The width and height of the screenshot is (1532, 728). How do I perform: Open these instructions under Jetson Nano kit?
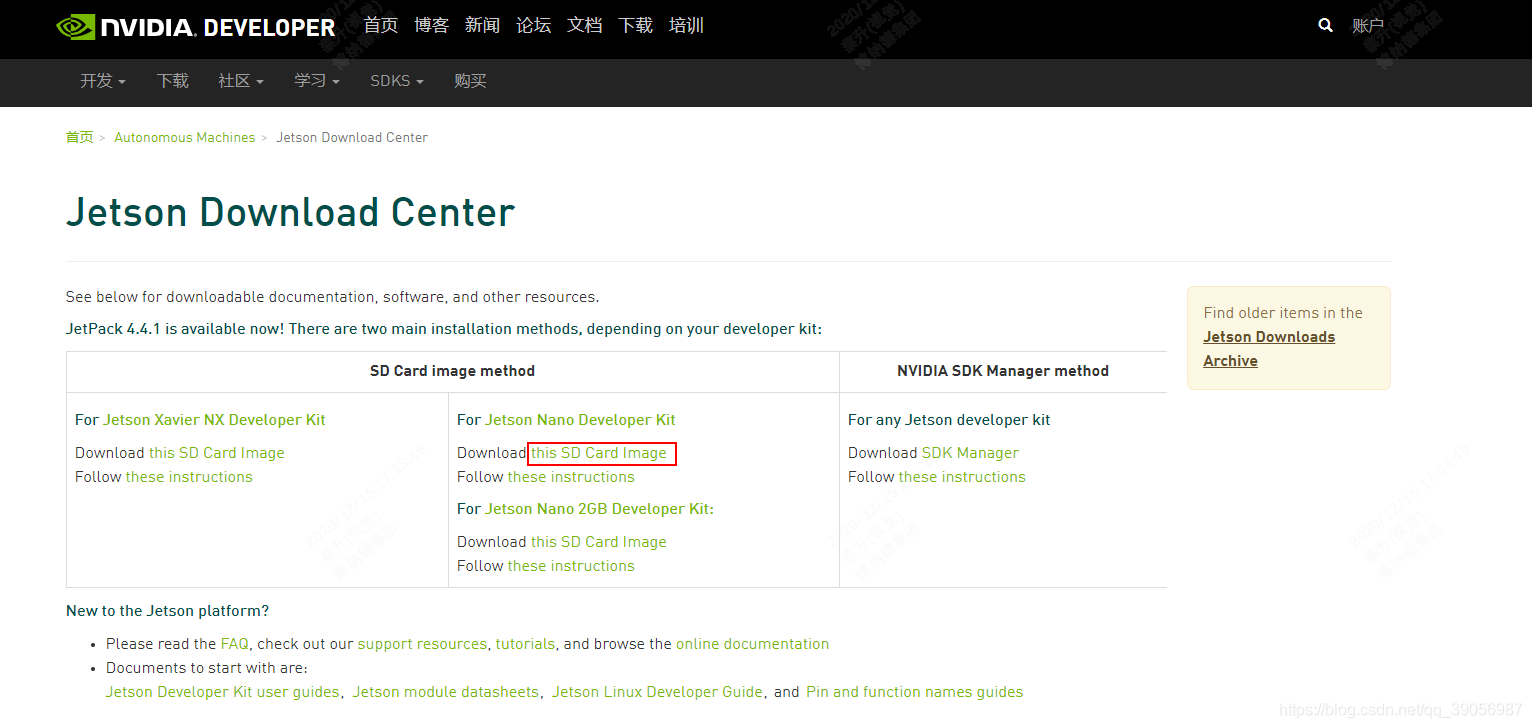[x=571, y=477]
